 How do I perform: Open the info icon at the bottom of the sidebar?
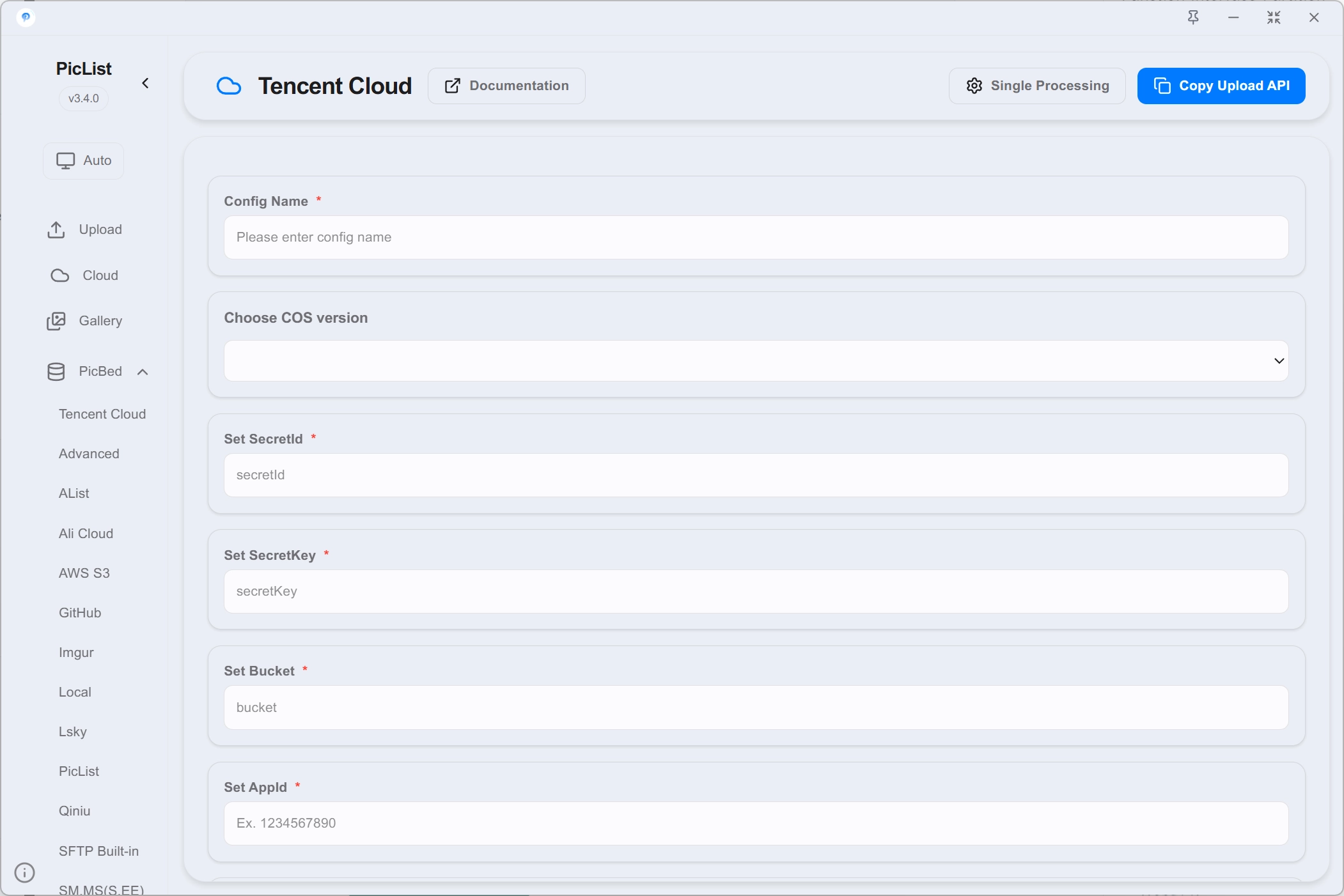coord(24,872)
